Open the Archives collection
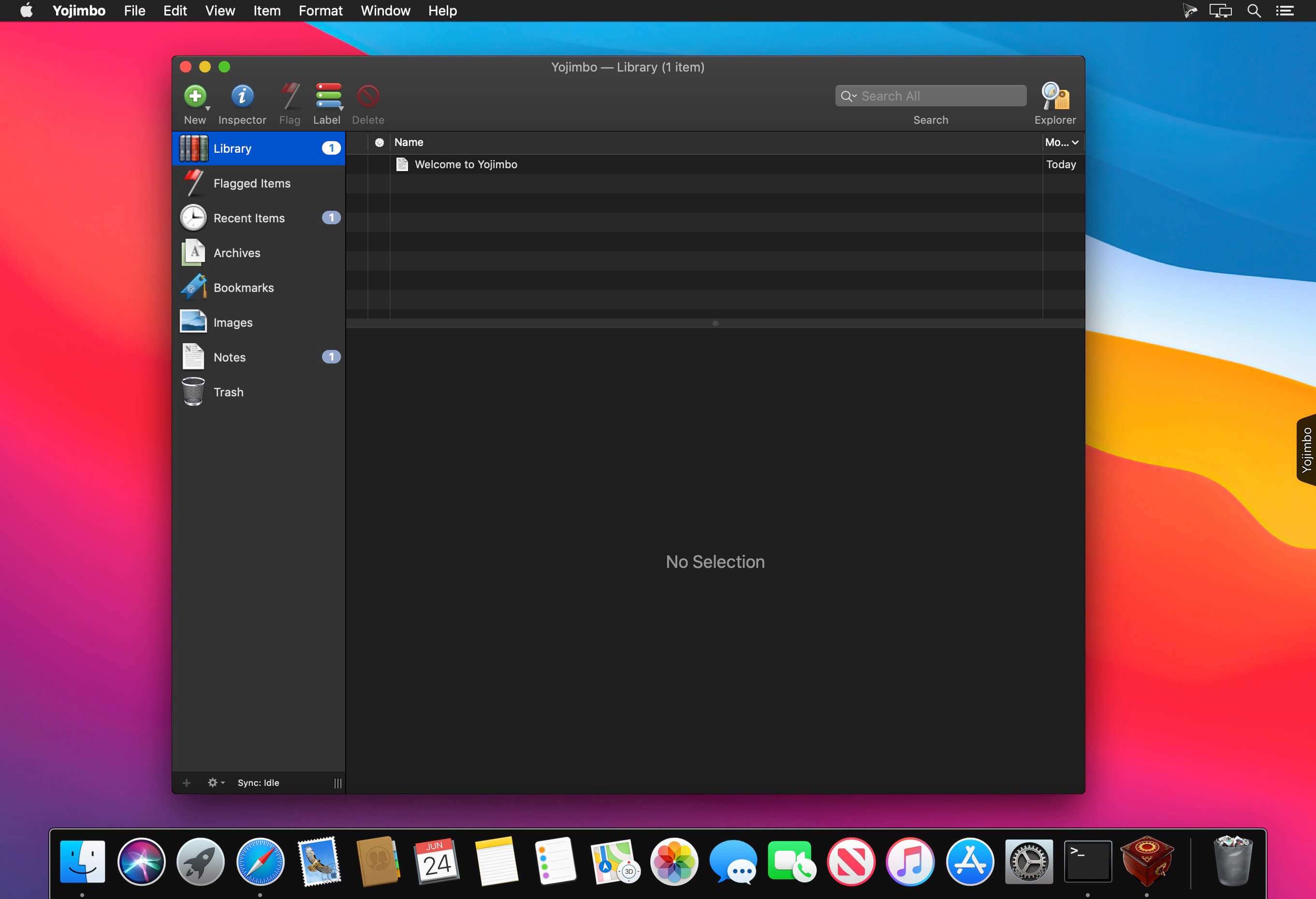 coord(237,253)
